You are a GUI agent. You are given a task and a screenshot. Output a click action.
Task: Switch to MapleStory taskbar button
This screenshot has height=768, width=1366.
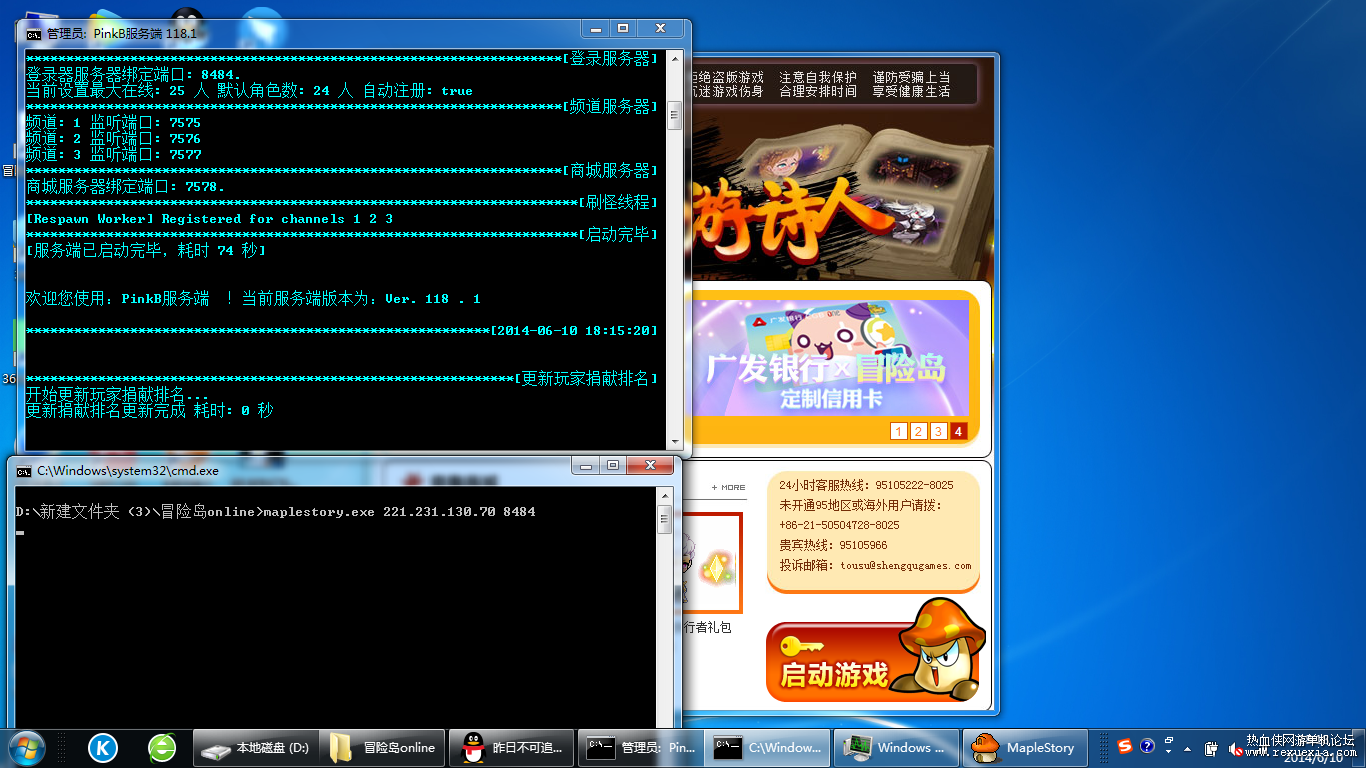pyautogui.click(x=1025, y=747)
